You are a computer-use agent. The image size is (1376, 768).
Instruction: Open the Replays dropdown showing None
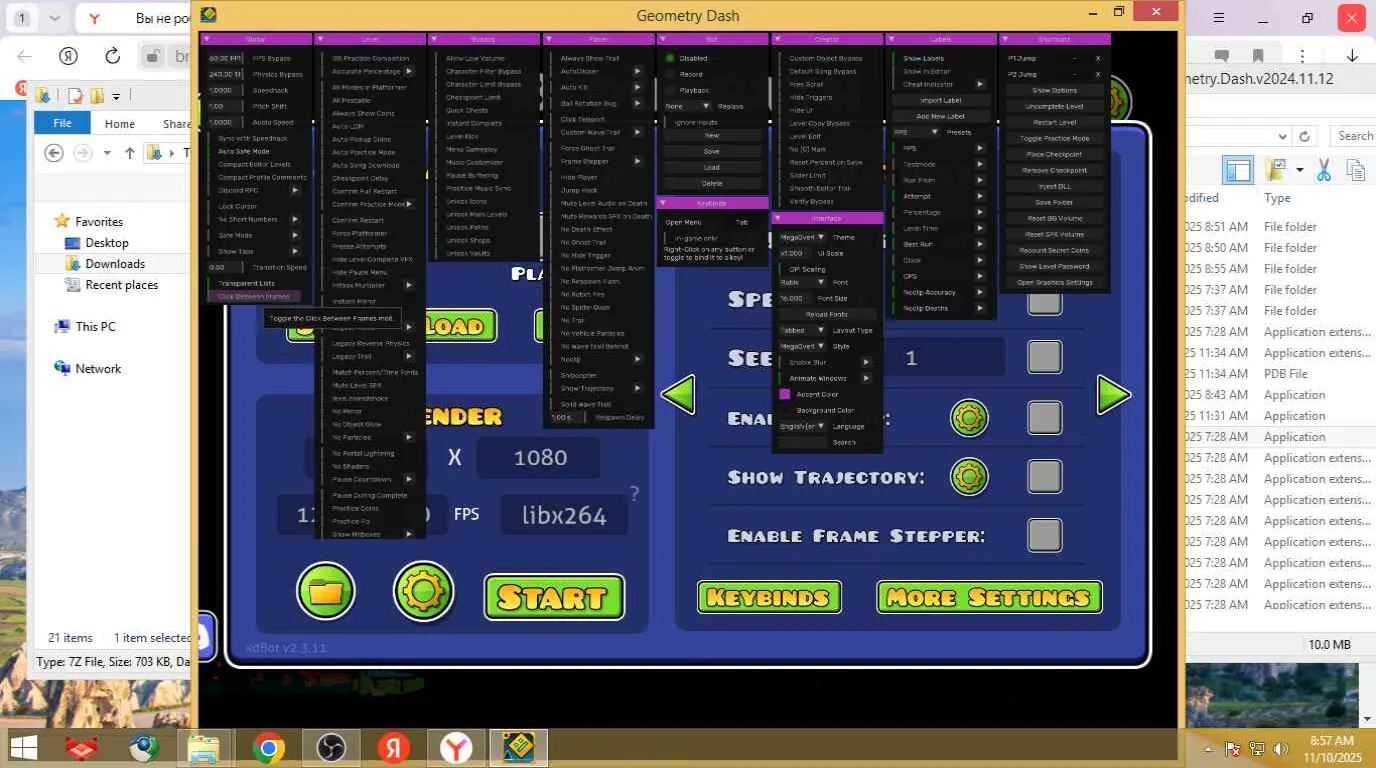click(688, 106)
